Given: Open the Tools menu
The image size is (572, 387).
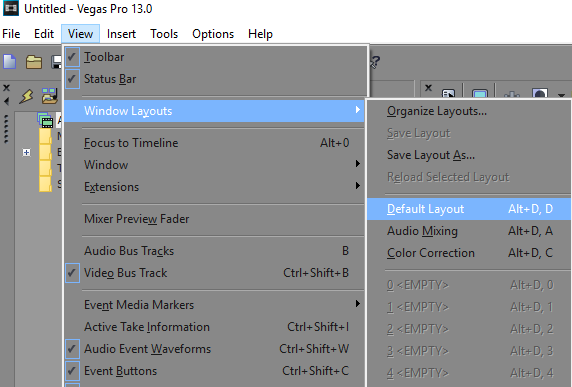Looking at the screenshot, I should pos(164,34).
